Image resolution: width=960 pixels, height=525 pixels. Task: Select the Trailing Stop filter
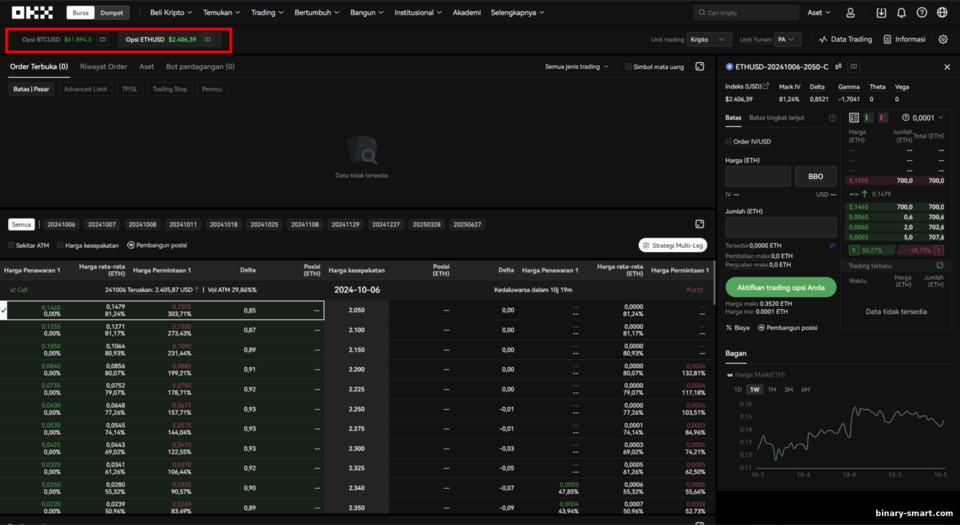tap(170, 89)
